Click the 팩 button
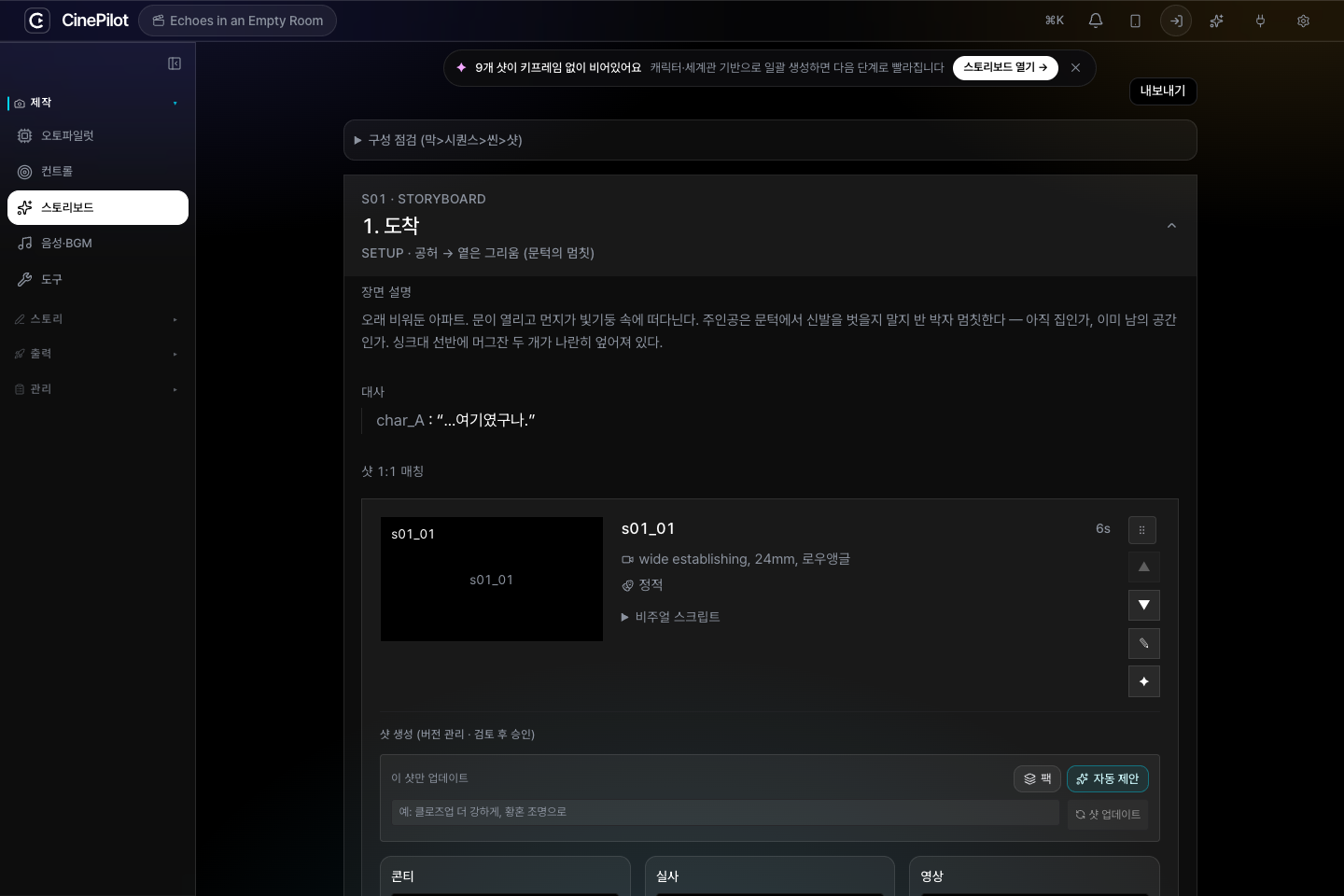This screenshot has width=1344, height=896. tap(1037, 778)
